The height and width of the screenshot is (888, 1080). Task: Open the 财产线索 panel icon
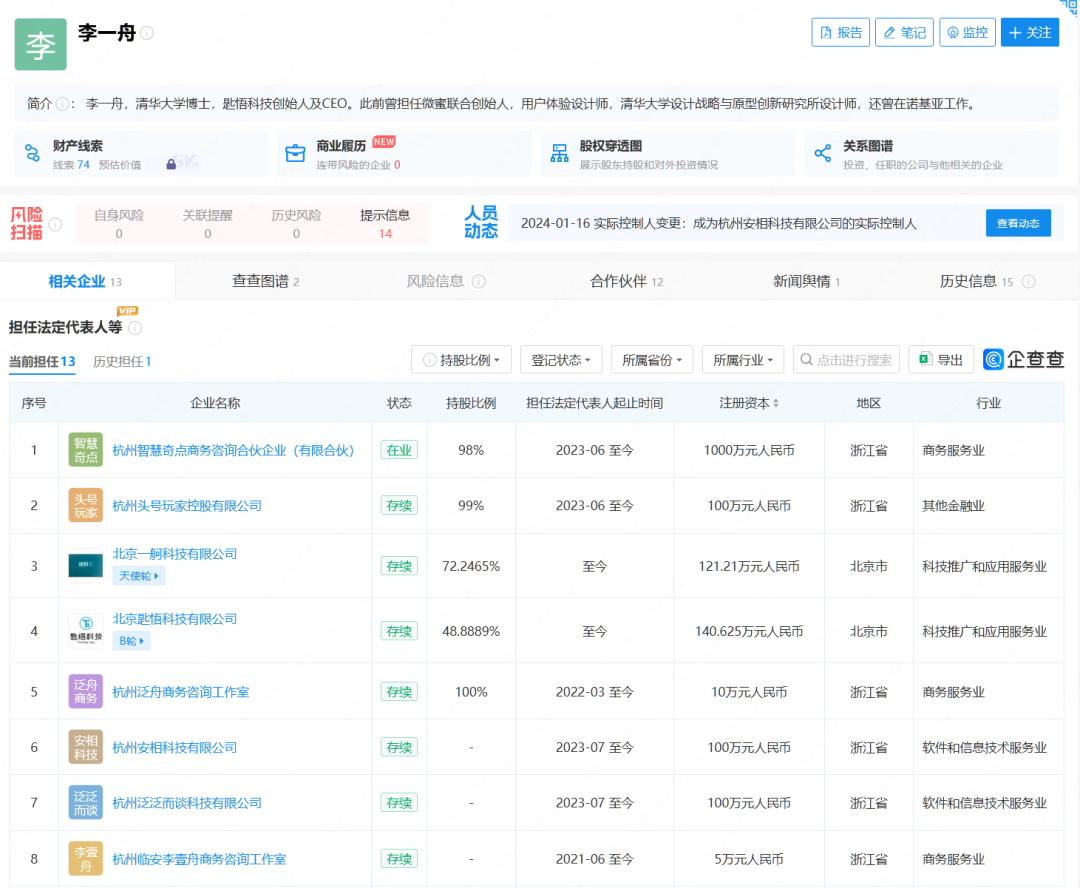click(33, 153)
